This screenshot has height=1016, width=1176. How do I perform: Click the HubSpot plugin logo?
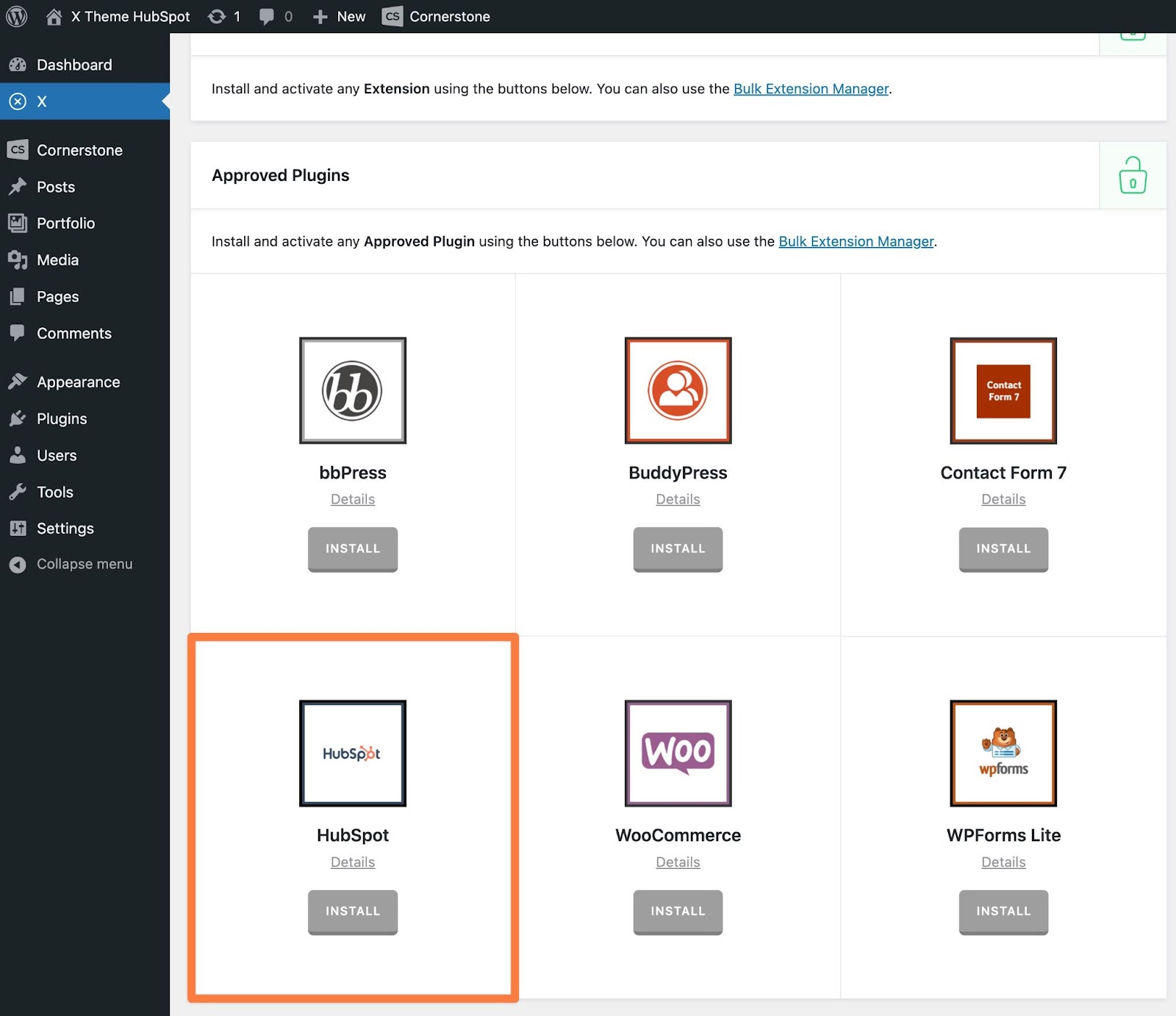(353, 753)
